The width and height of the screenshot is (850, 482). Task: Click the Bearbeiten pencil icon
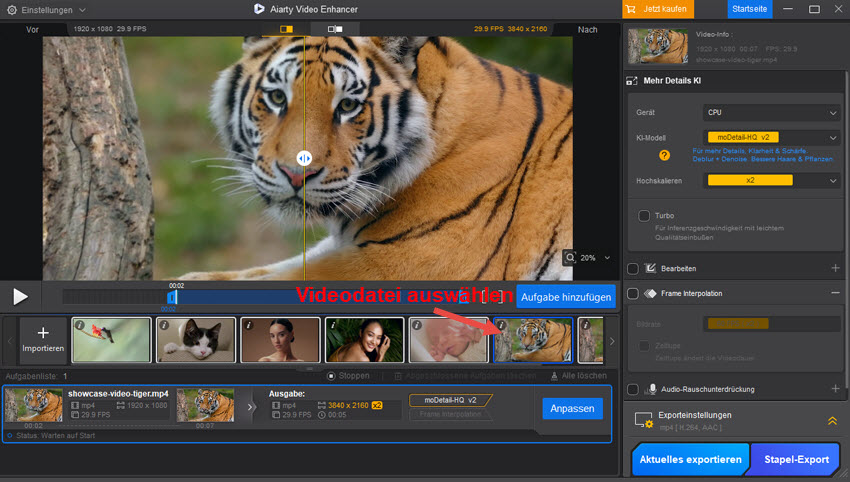[x=650, y=268]
